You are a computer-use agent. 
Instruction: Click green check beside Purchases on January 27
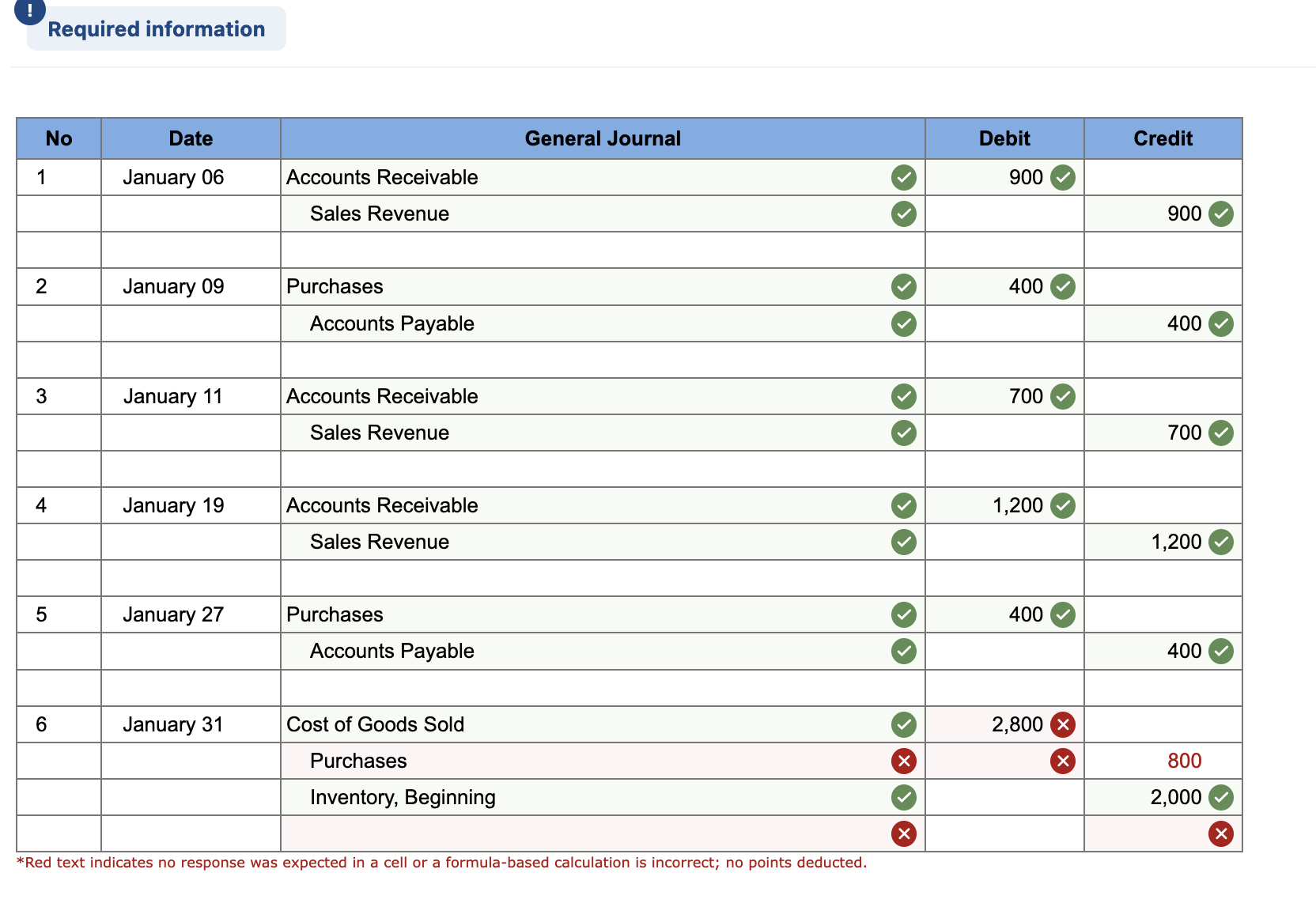point(904,614)
